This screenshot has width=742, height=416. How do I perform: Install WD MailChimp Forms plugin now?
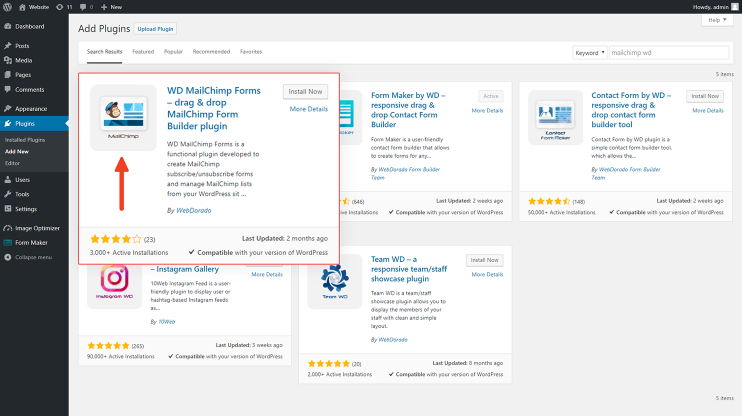tap(305, 91)
